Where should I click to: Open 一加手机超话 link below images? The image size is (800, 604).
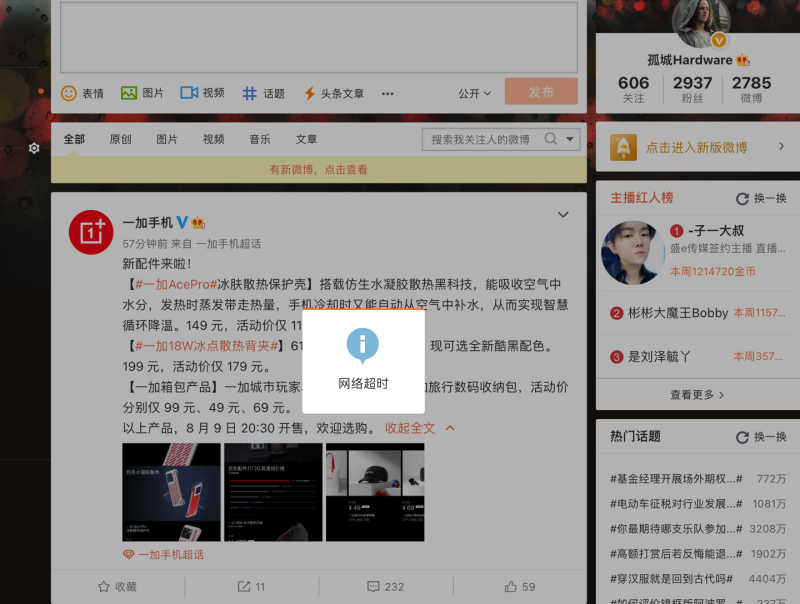click(x=170, y=555)
